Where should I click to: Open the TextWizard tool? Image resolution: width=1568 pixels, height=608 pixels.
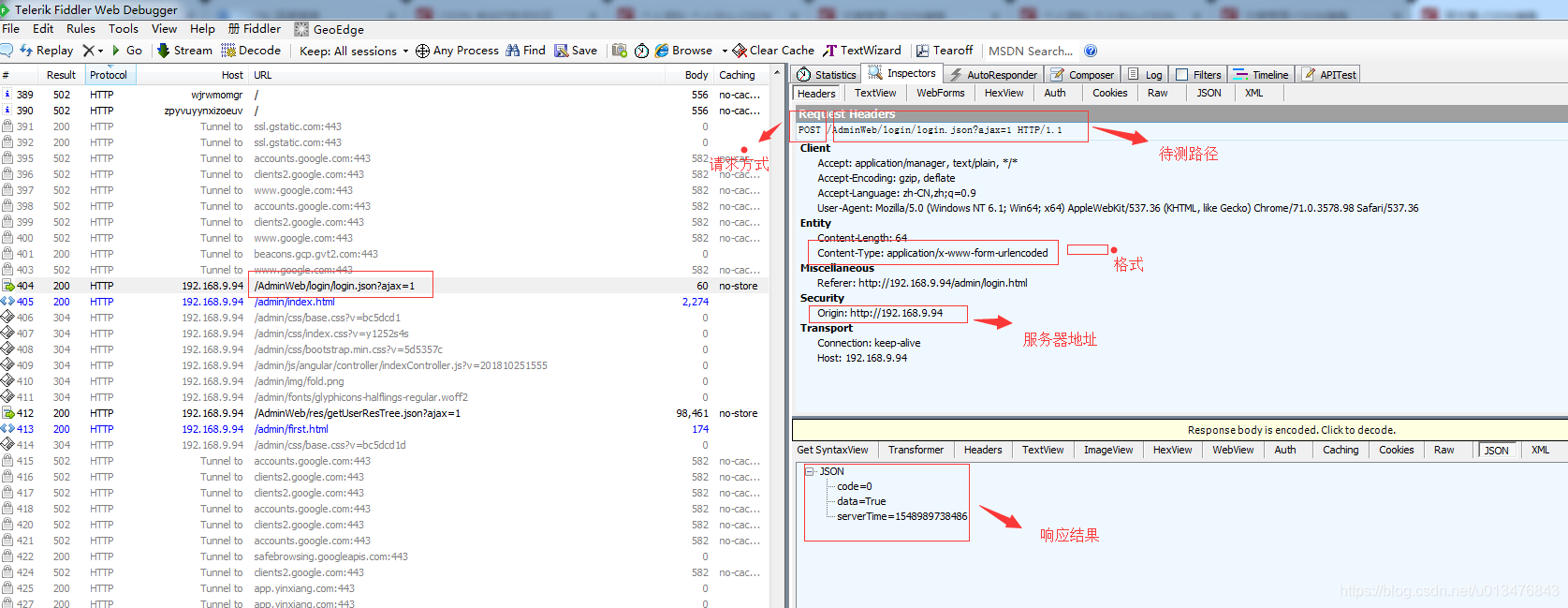862,51
